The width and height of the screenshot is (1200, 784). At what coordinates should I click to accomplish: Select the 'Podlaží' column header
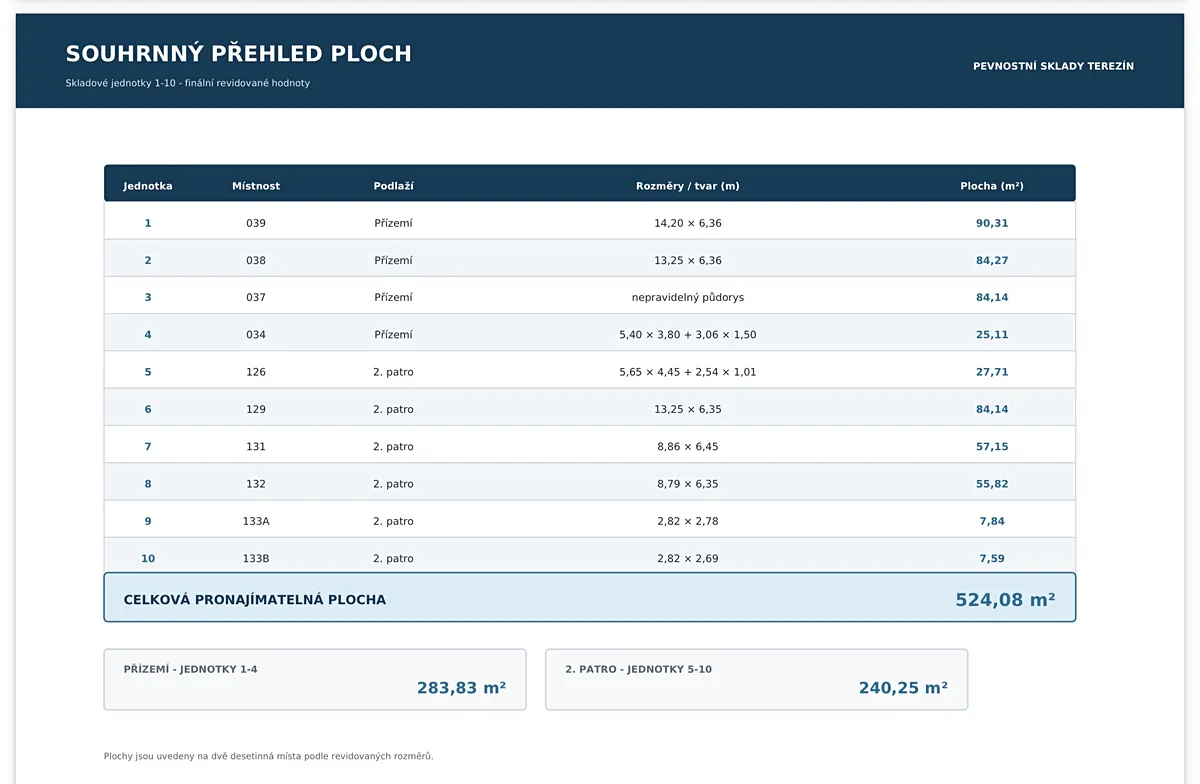click(393, 186)
